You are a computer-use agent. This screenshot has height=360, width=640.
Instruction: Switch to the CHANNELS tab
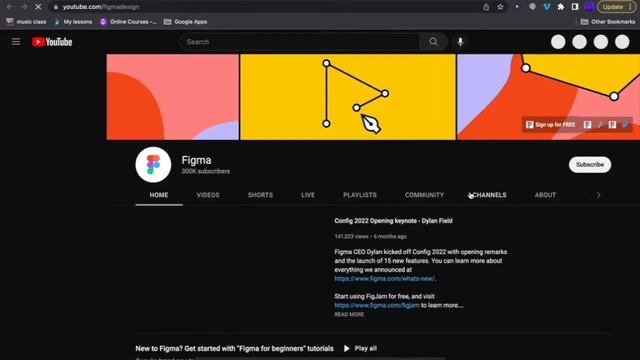488,195
